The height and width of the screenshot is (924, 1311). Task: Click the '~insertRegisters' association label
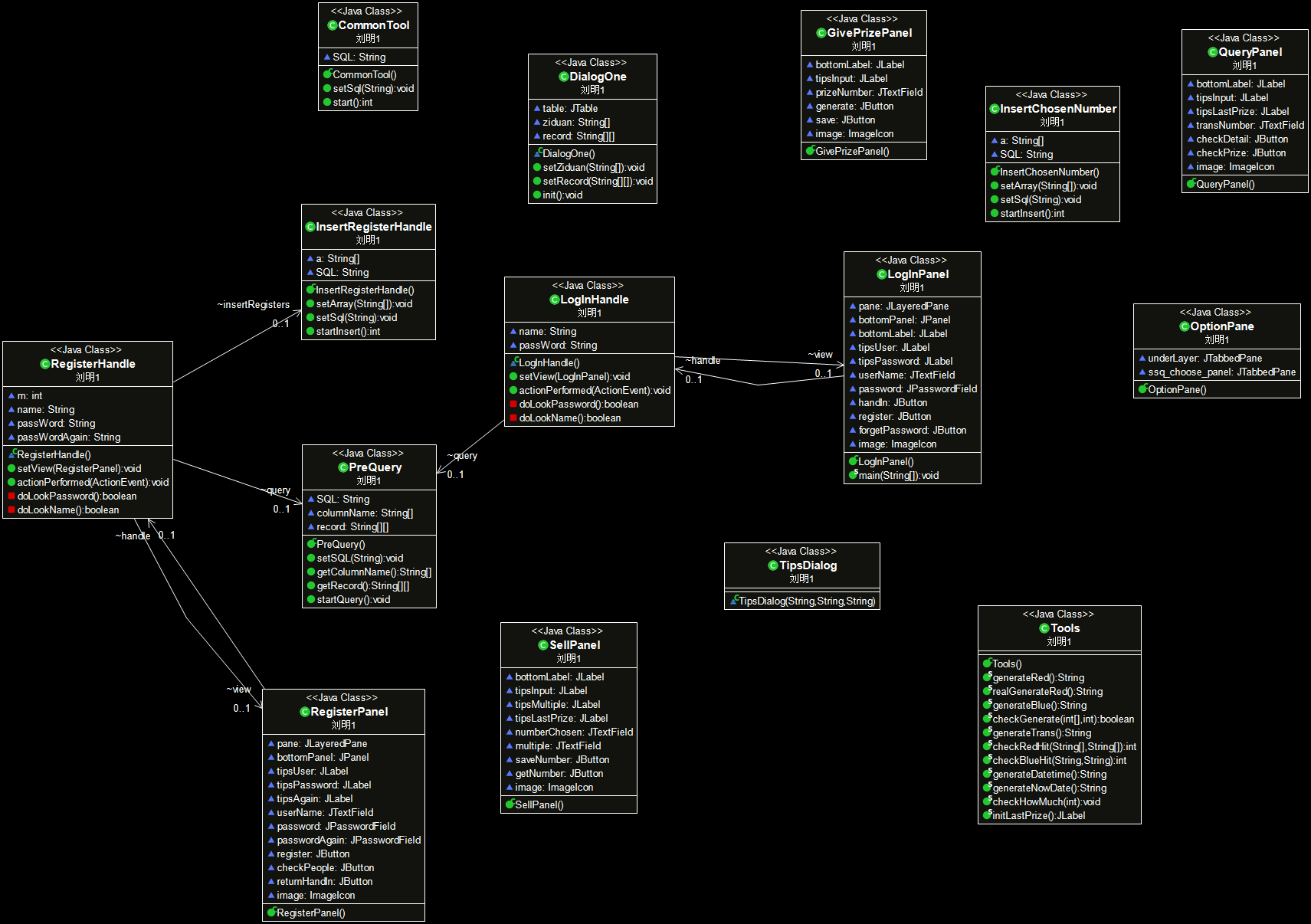(254, 304)
